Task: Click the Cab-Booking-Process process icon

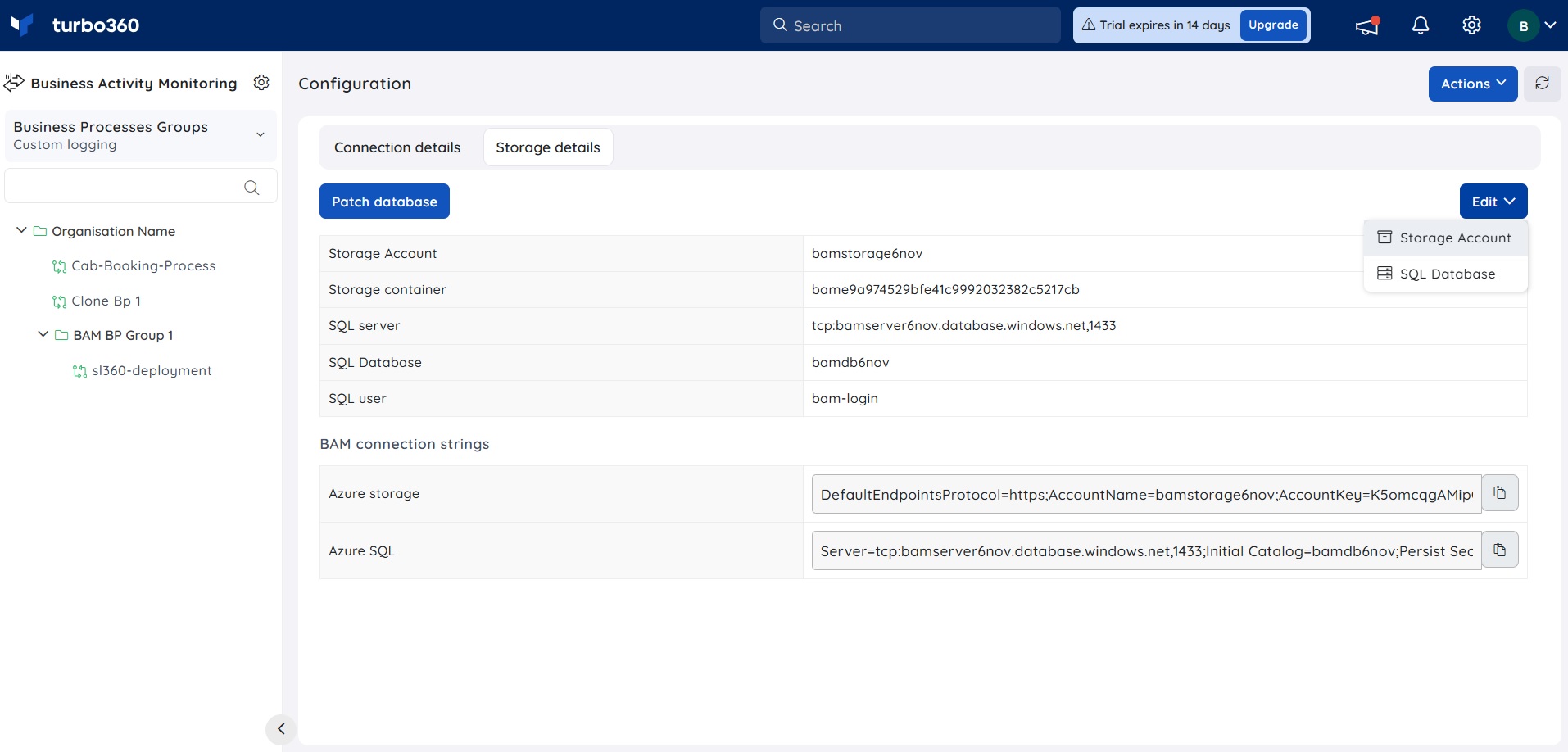Action: [x=59, y=266]
